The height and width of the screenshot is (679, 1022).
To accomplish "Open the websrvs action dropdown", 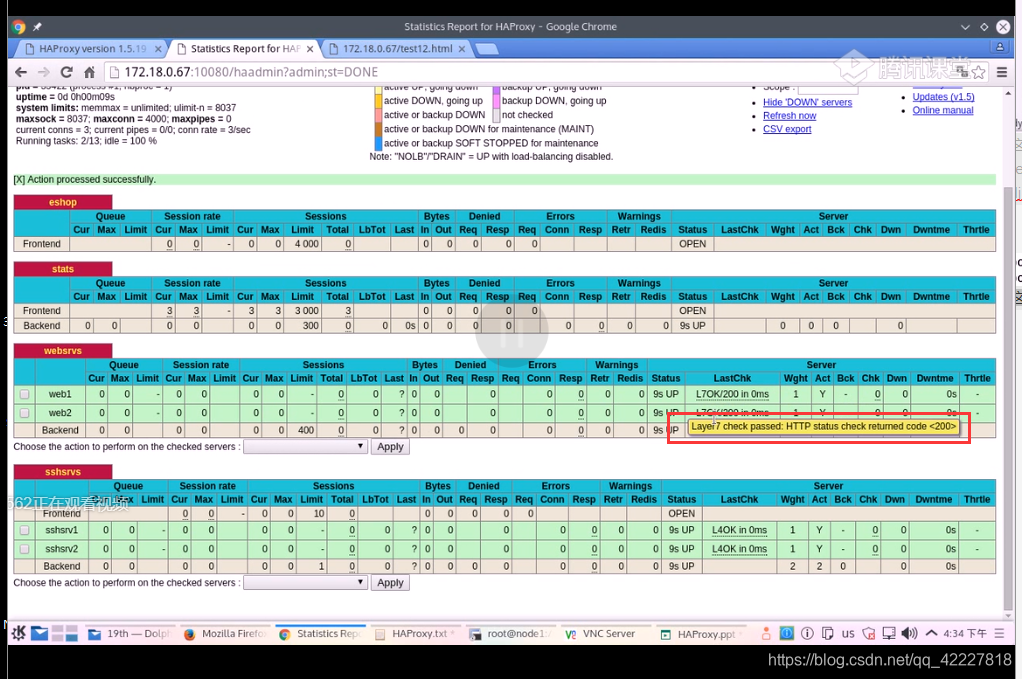I will [304, 447].
